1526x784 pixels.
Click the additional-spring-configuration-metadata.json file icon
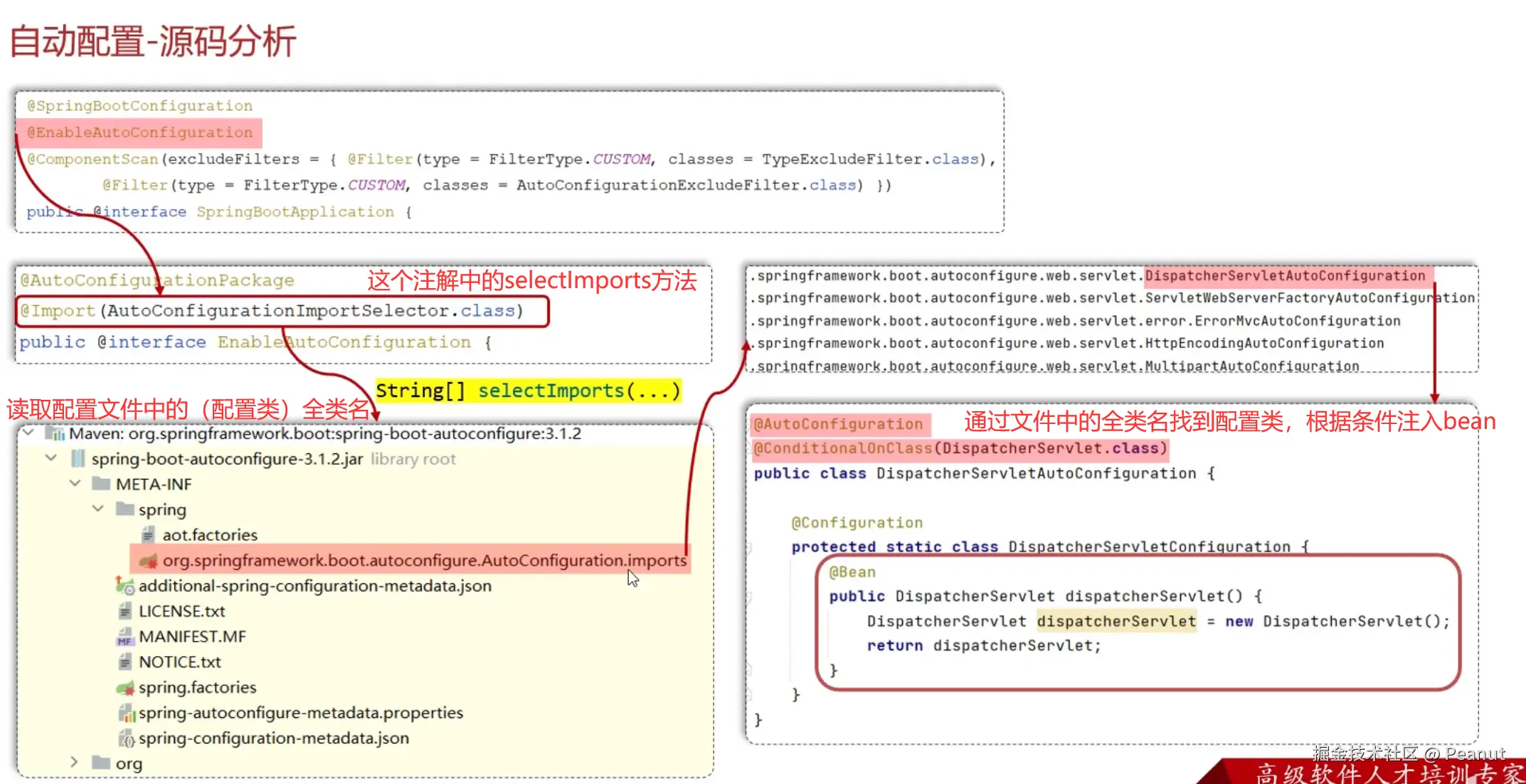tap(125, 586)
